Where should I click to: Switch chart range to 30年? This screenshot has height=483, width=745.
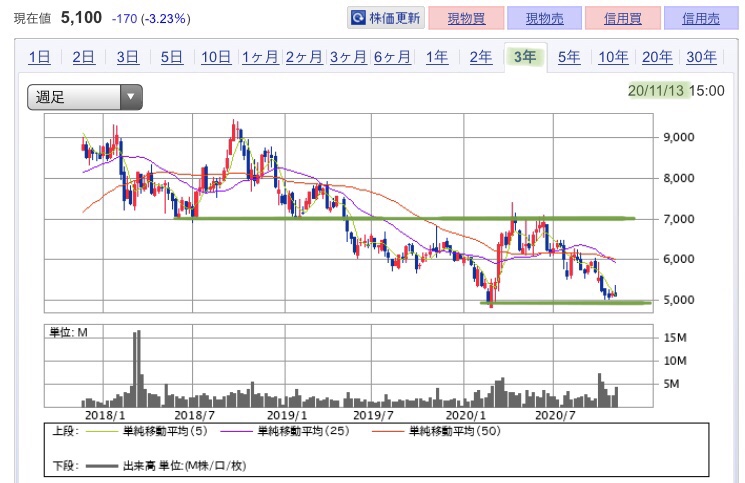coord(701,57)
